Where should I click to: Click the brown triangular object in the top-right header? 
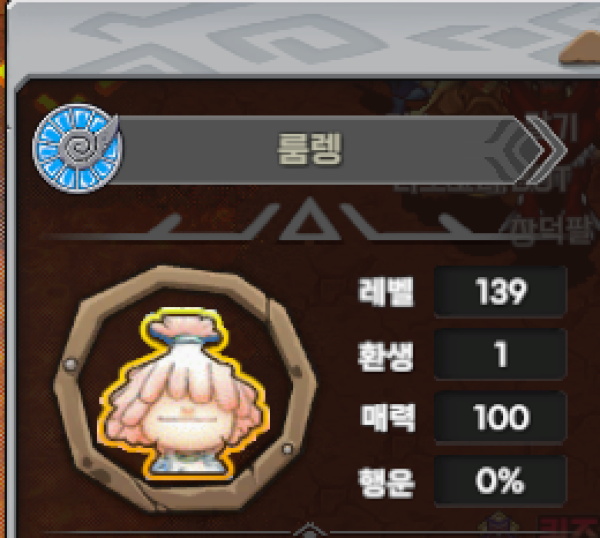579,49
